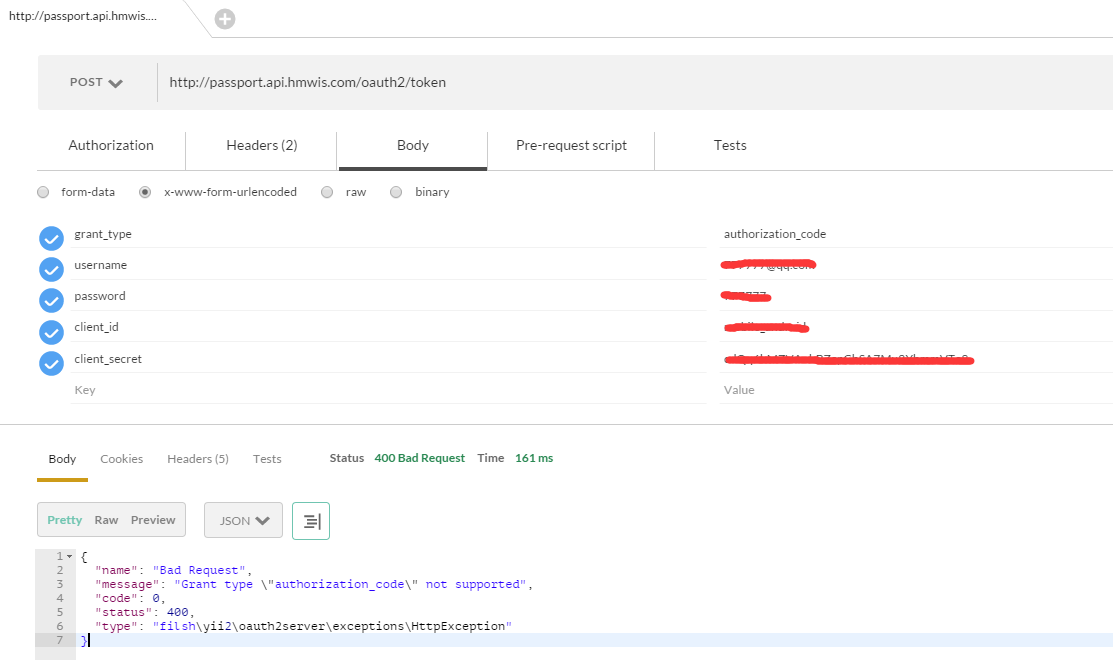This screenshot has width=1113, height=660.
Task: Toggle the client_secret parameter checkmark
Action: click(x=51, y=364)
